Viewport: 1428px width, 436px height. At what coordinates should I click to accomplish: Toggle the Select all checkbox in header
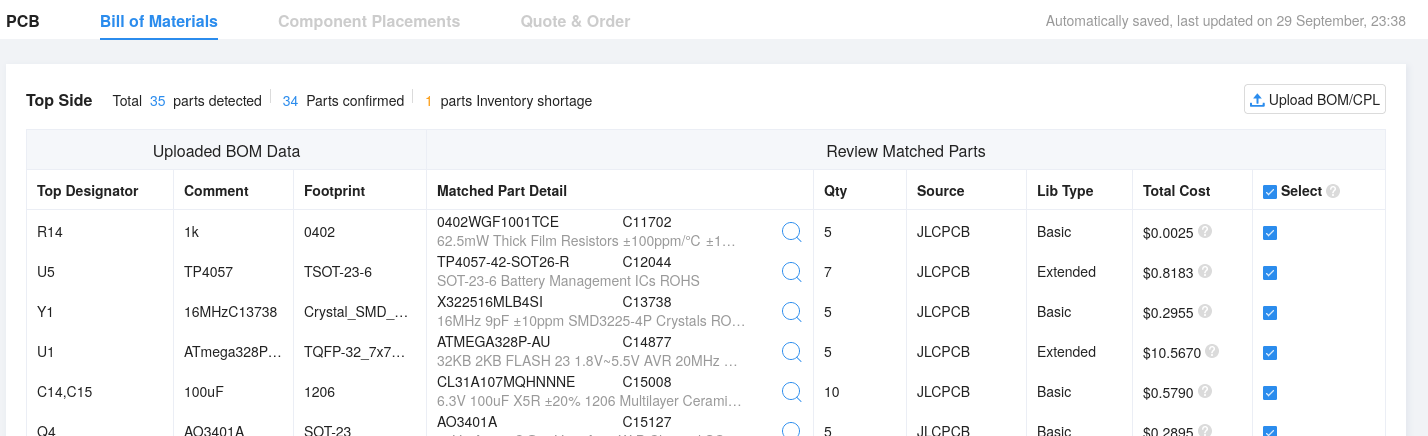[x=1270, y=192]
